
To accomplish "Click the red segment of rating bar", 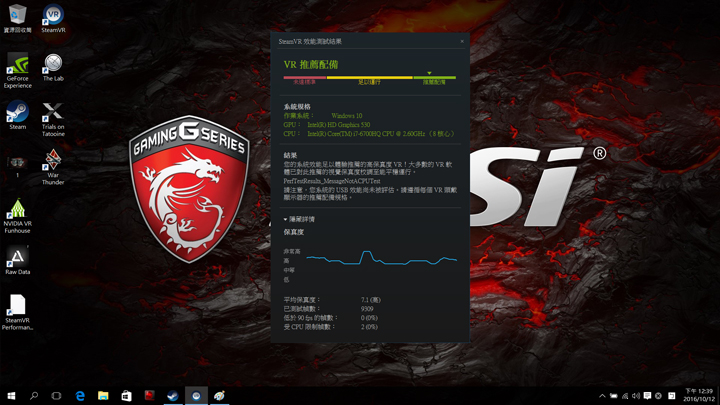I will point(304,78).
